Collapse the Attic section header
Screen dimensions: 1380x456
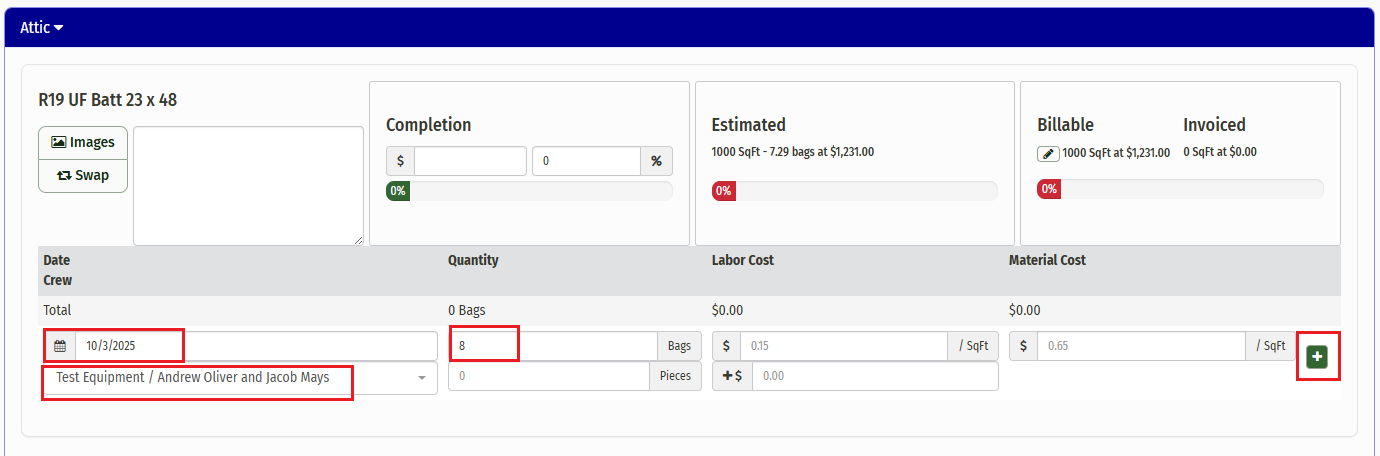tap(42, 28)
